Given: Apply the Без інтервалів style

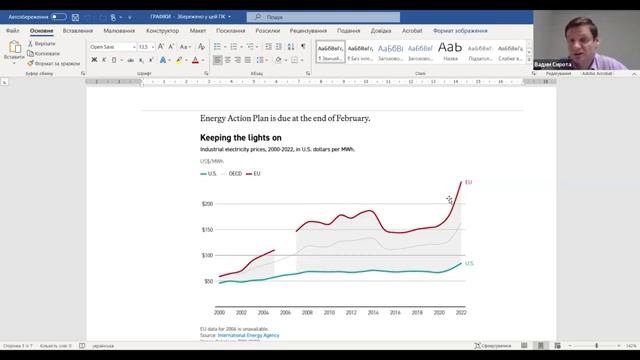Looking at the screenshot, I should (x=360, y=52).
